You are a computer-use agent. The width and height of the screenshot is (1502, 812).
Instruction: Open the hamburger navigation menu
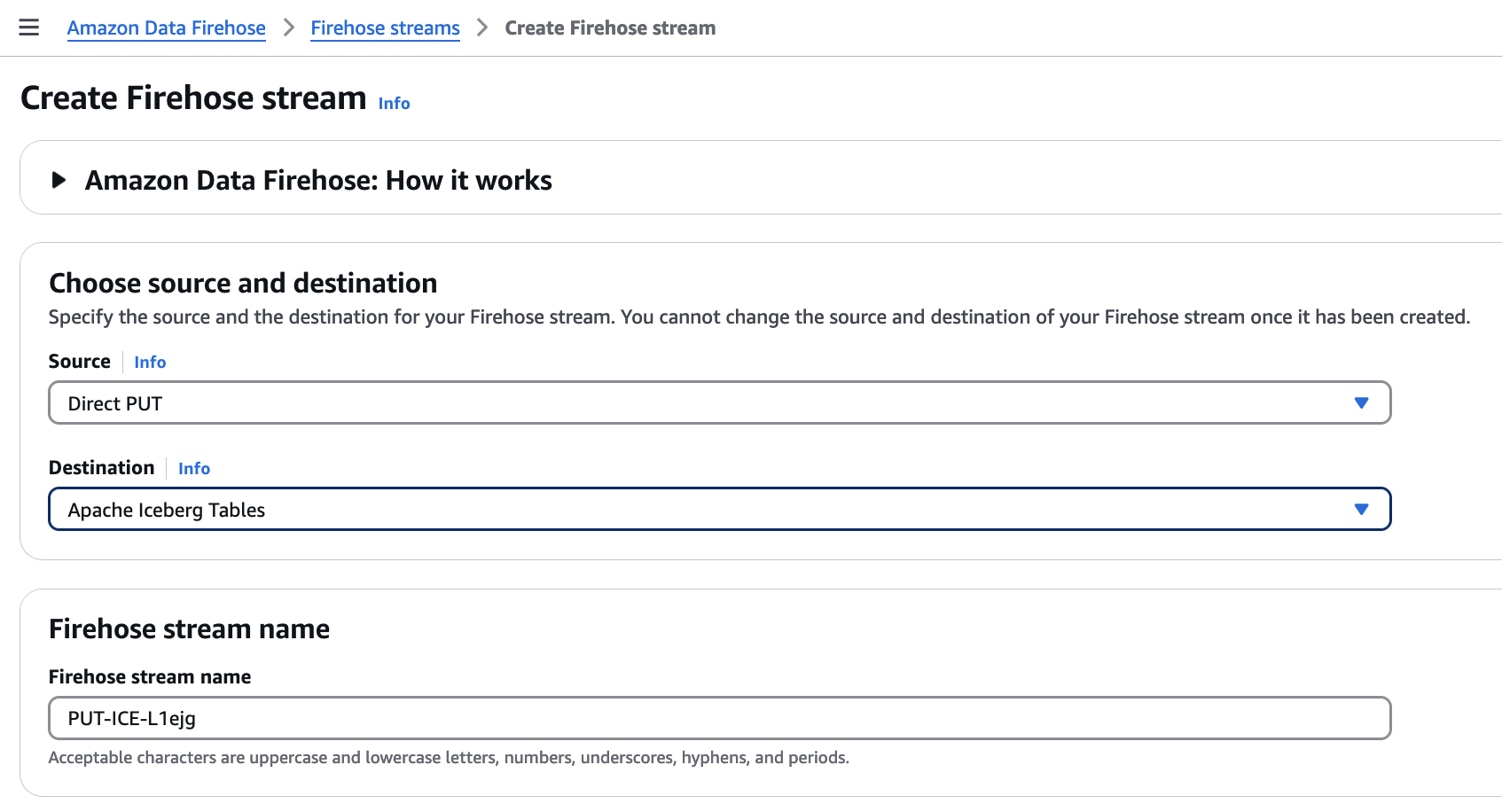(29, 27)
